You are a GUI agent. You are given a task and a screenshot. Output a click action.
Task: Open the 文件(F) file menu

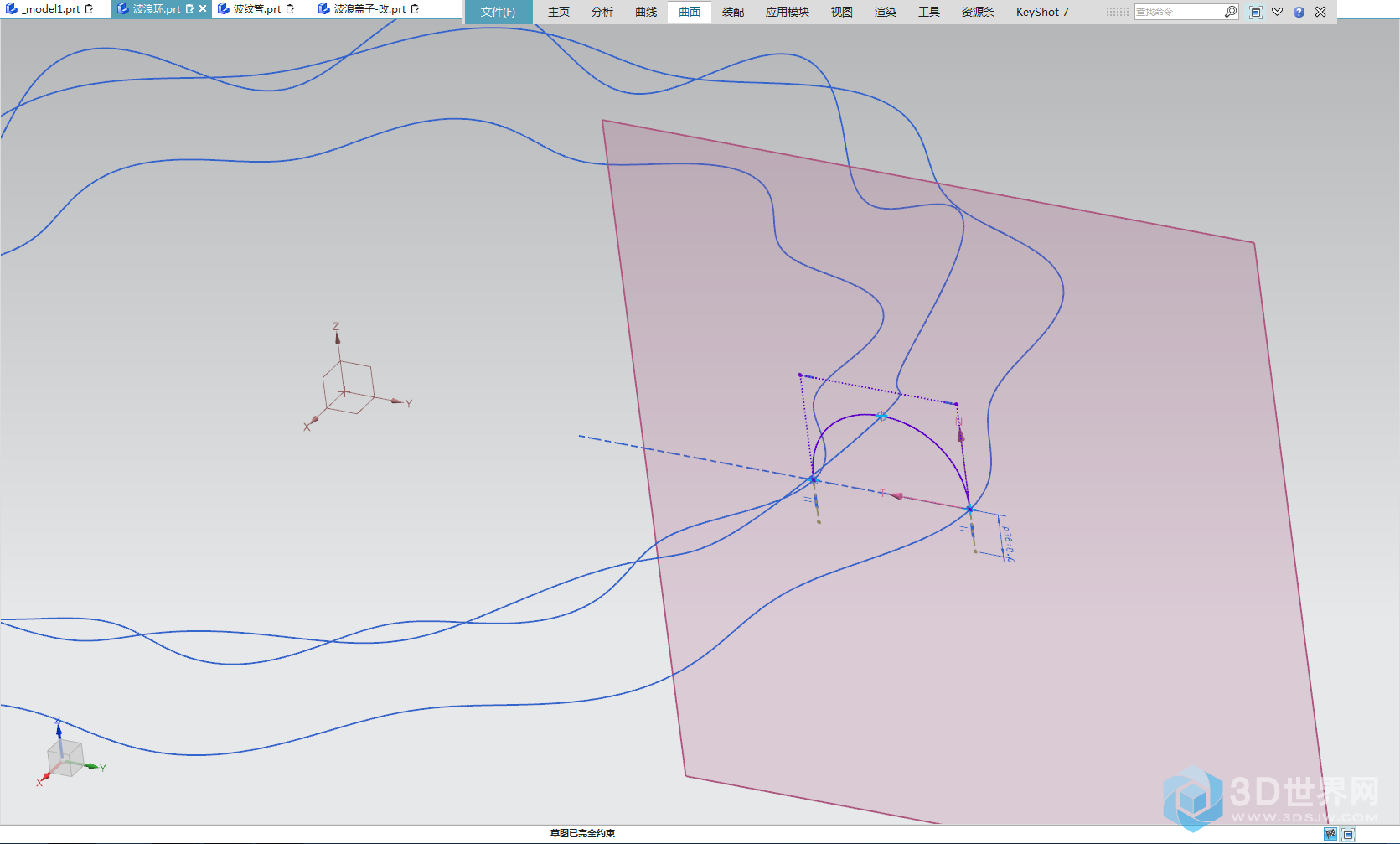click(498, 12)
